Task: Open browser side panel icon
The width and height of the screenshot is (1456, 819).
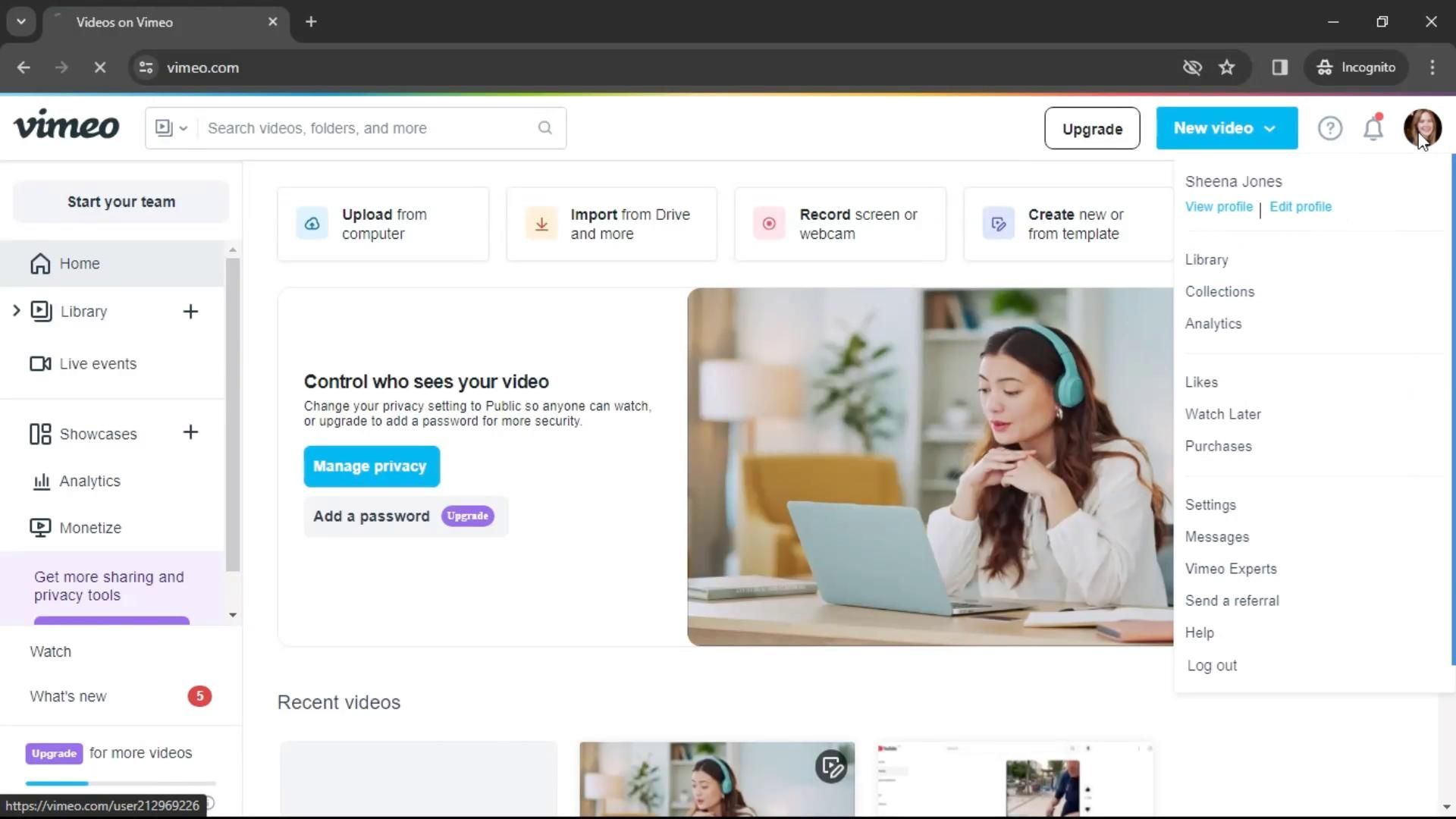Action: click(1279, 67)
